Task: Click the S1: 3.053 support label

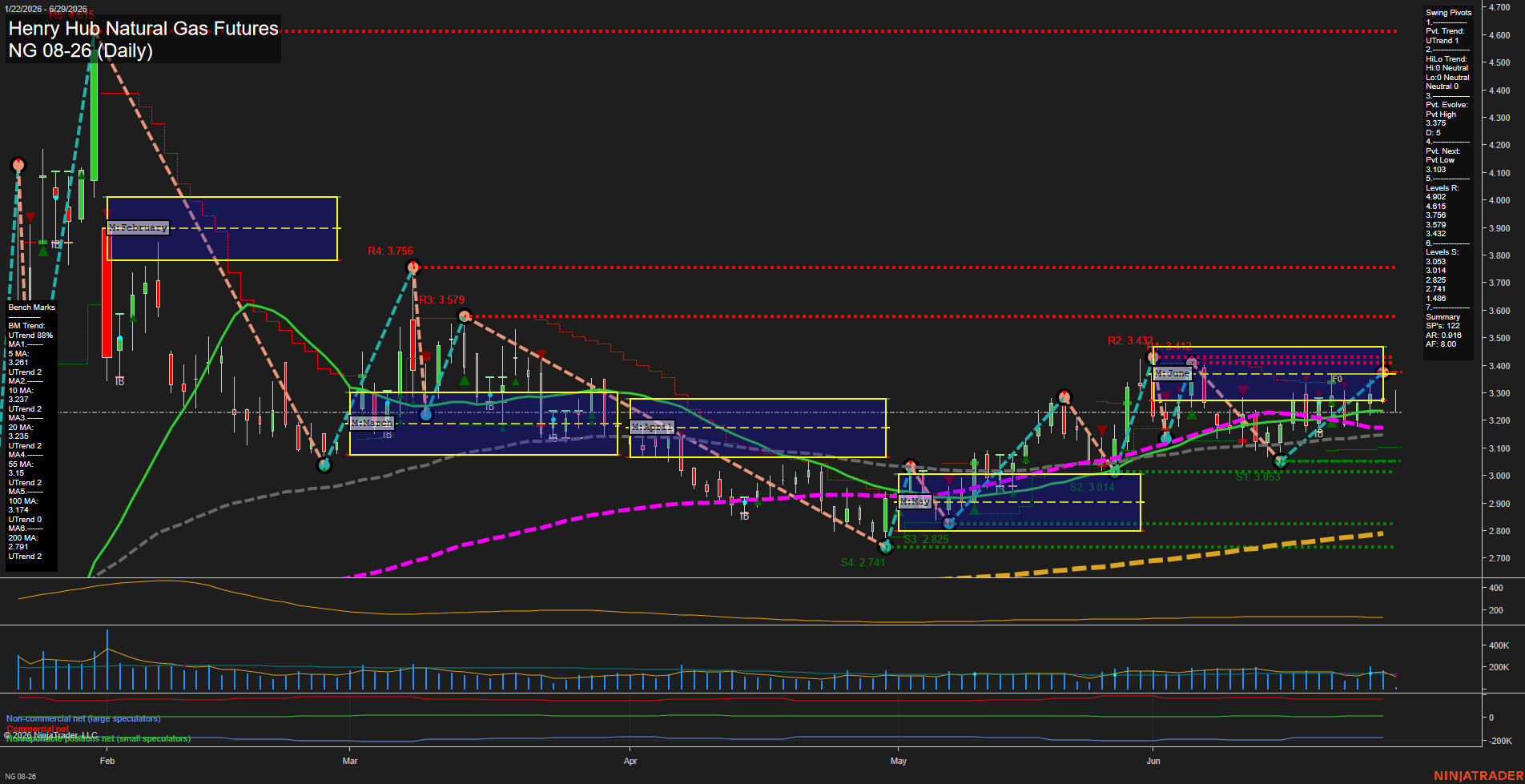Action: coord(1257,476)
